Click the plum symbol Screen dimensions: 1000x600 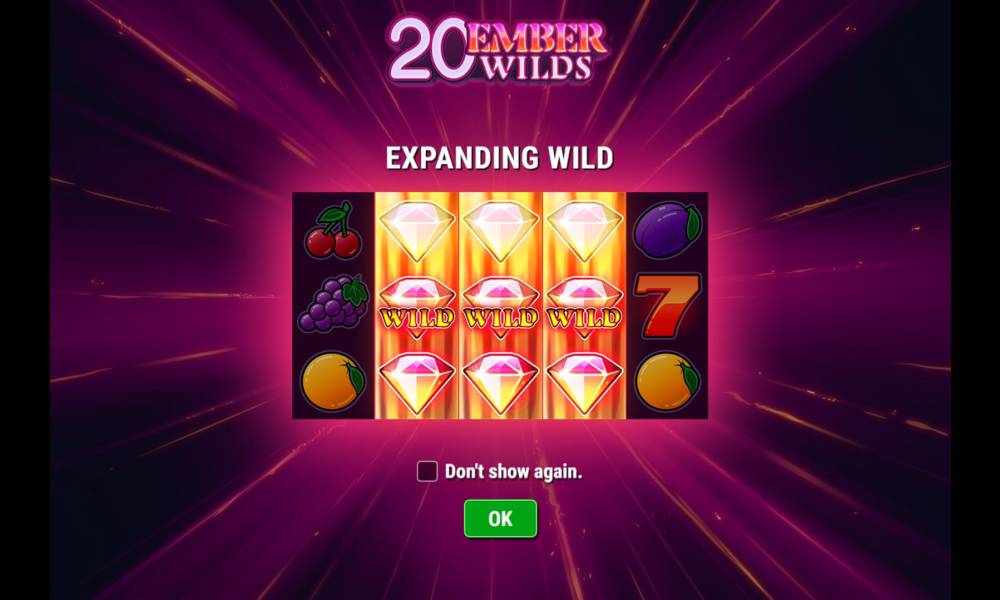(x=667, y=229)
